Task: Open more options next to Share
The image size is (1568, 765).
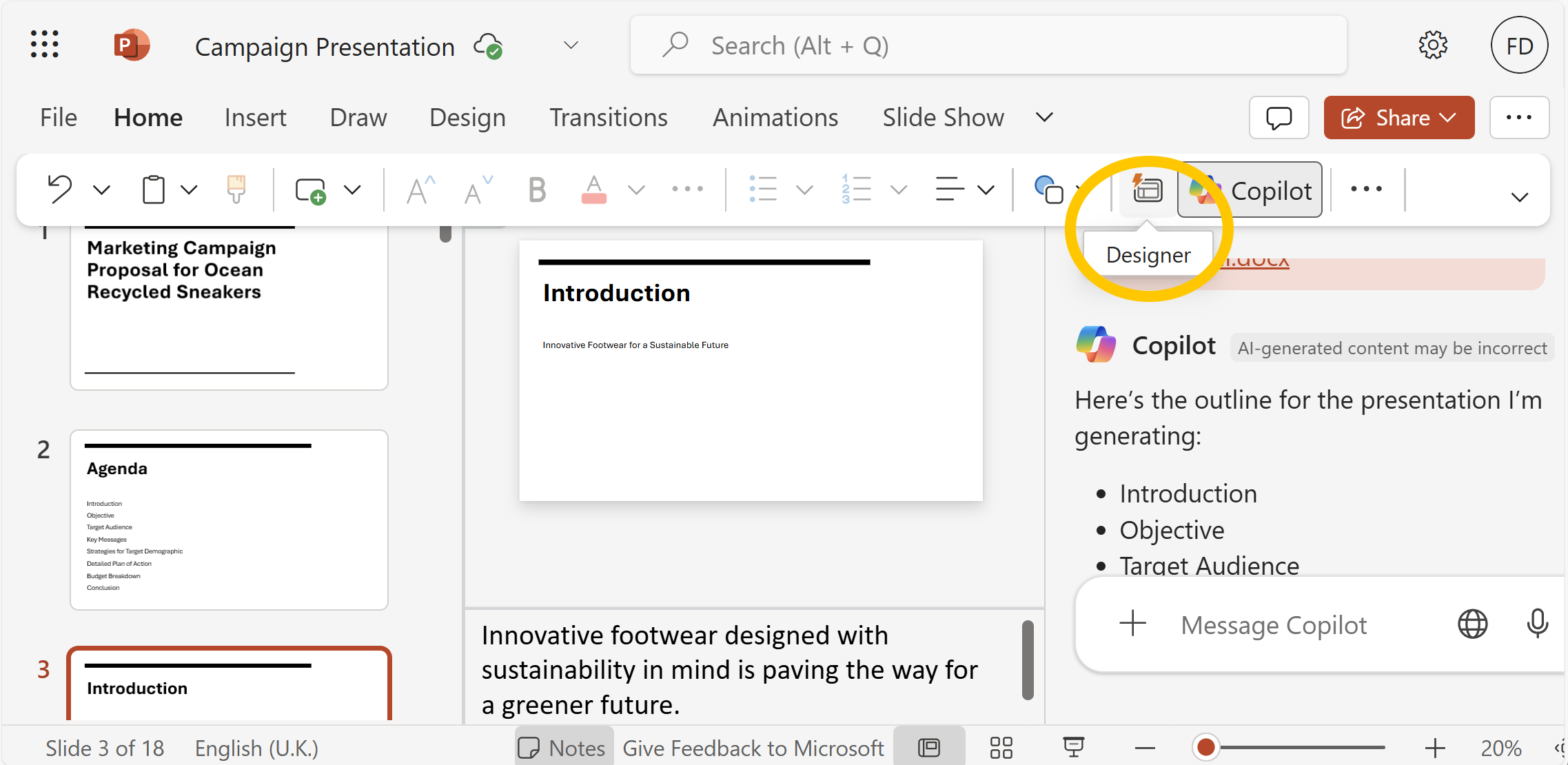Action: pyautogui.click(x=1519, y=118)
